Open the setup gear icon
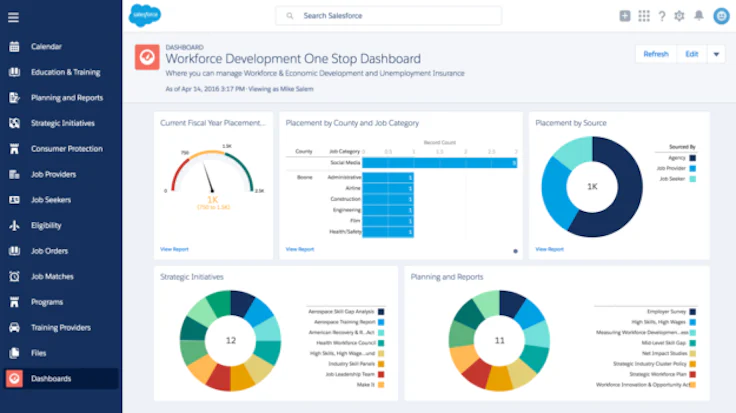 tap(679, 16)
